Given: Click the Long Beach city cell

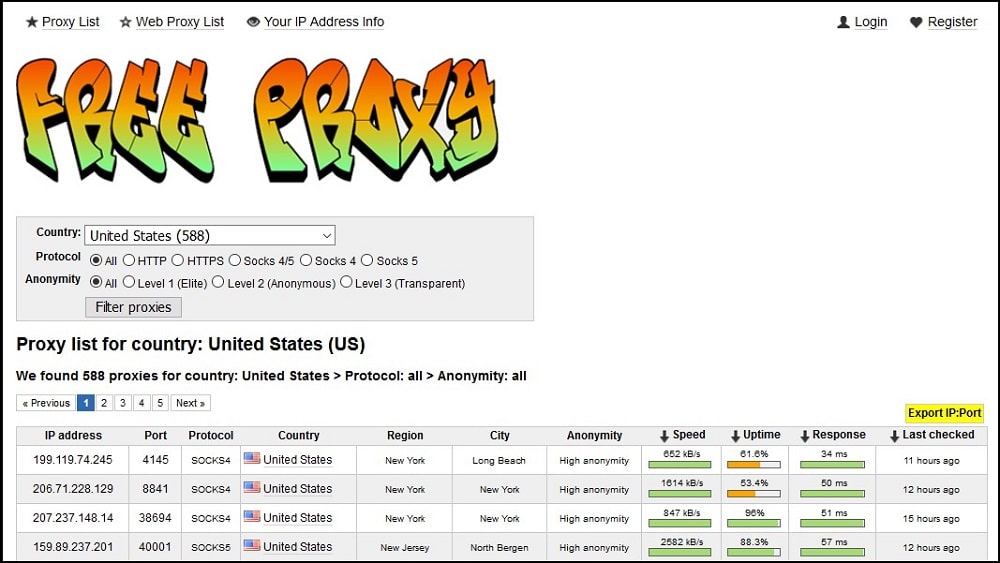Looking at the screenshot, I should coord(499,460).
